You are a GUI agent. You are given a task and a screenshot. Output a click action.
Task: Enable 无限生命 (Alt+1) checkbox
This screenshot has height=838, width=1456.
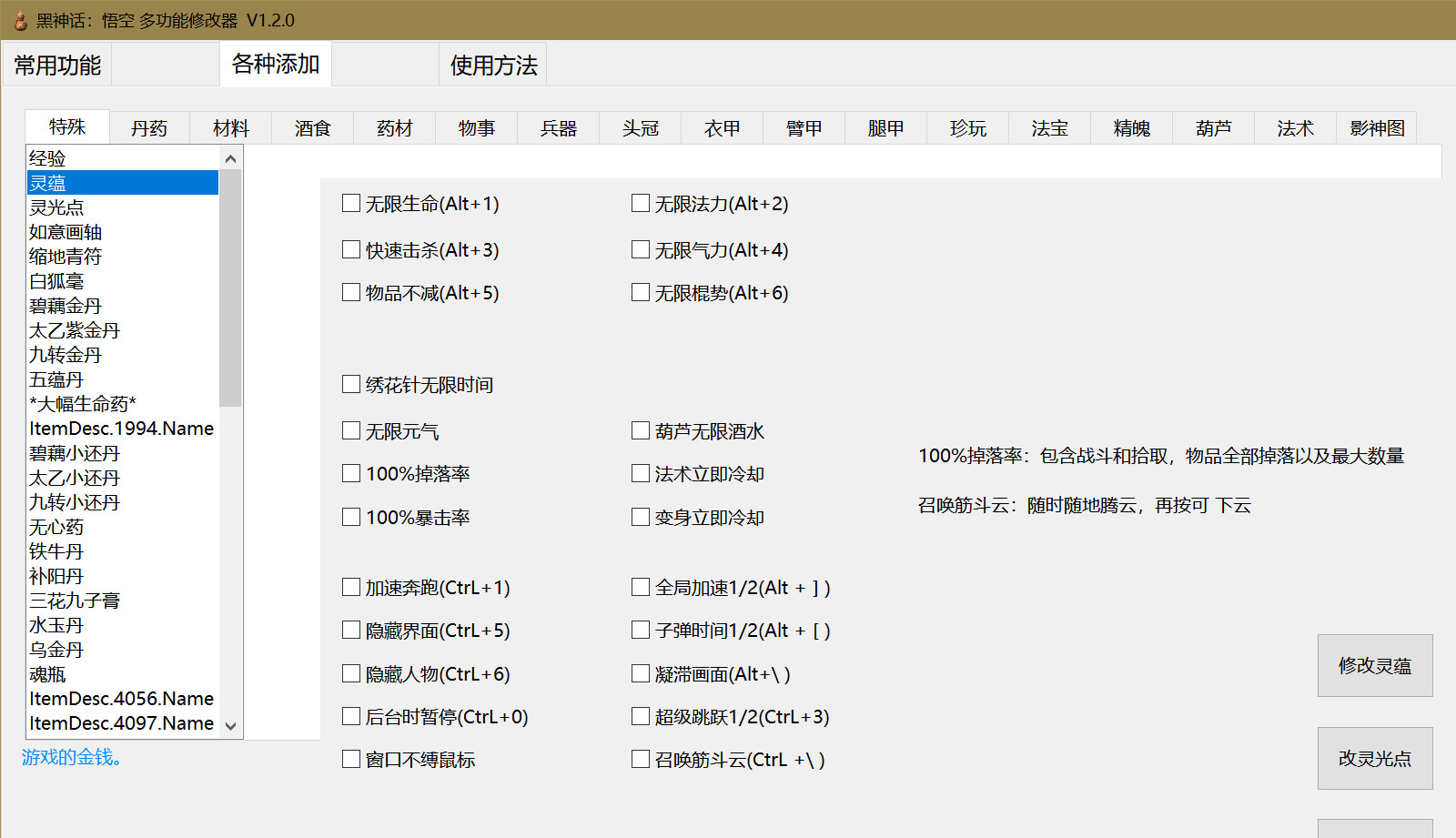351,203
